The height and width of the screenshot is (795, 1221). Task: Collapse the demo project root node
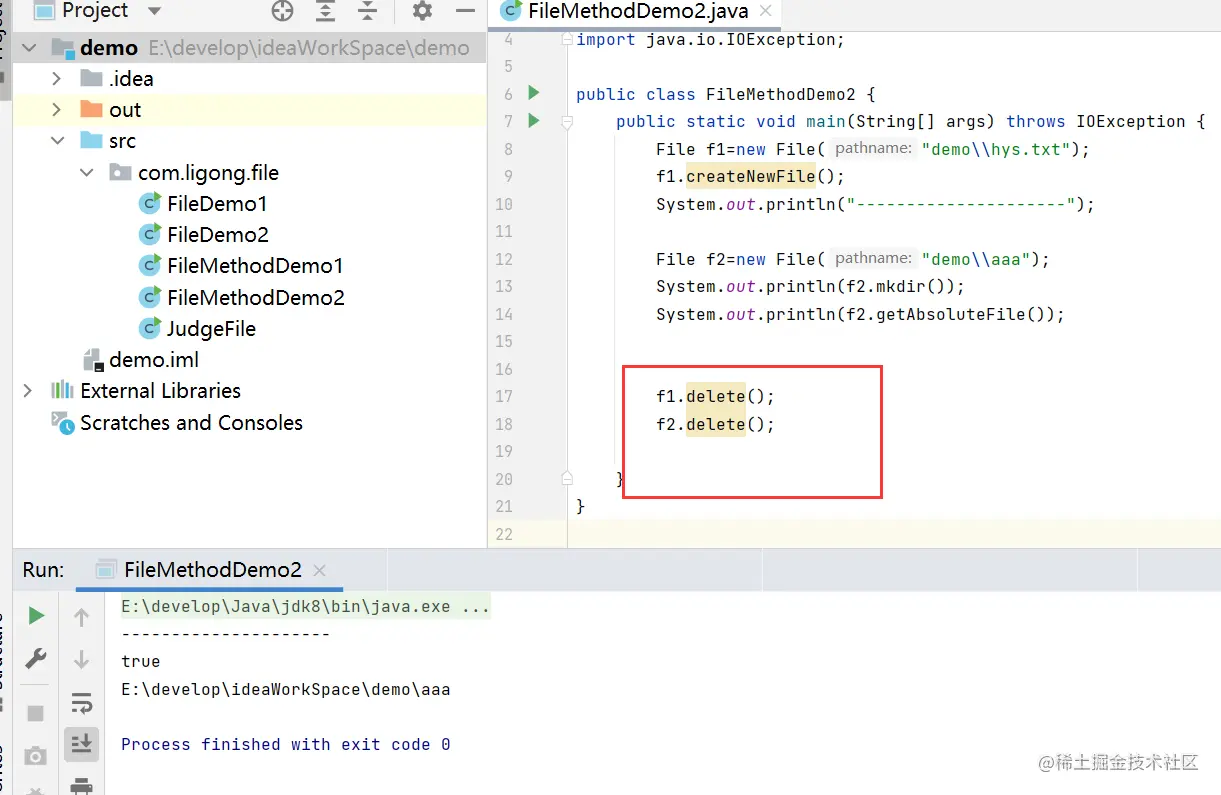click(28, 48)
